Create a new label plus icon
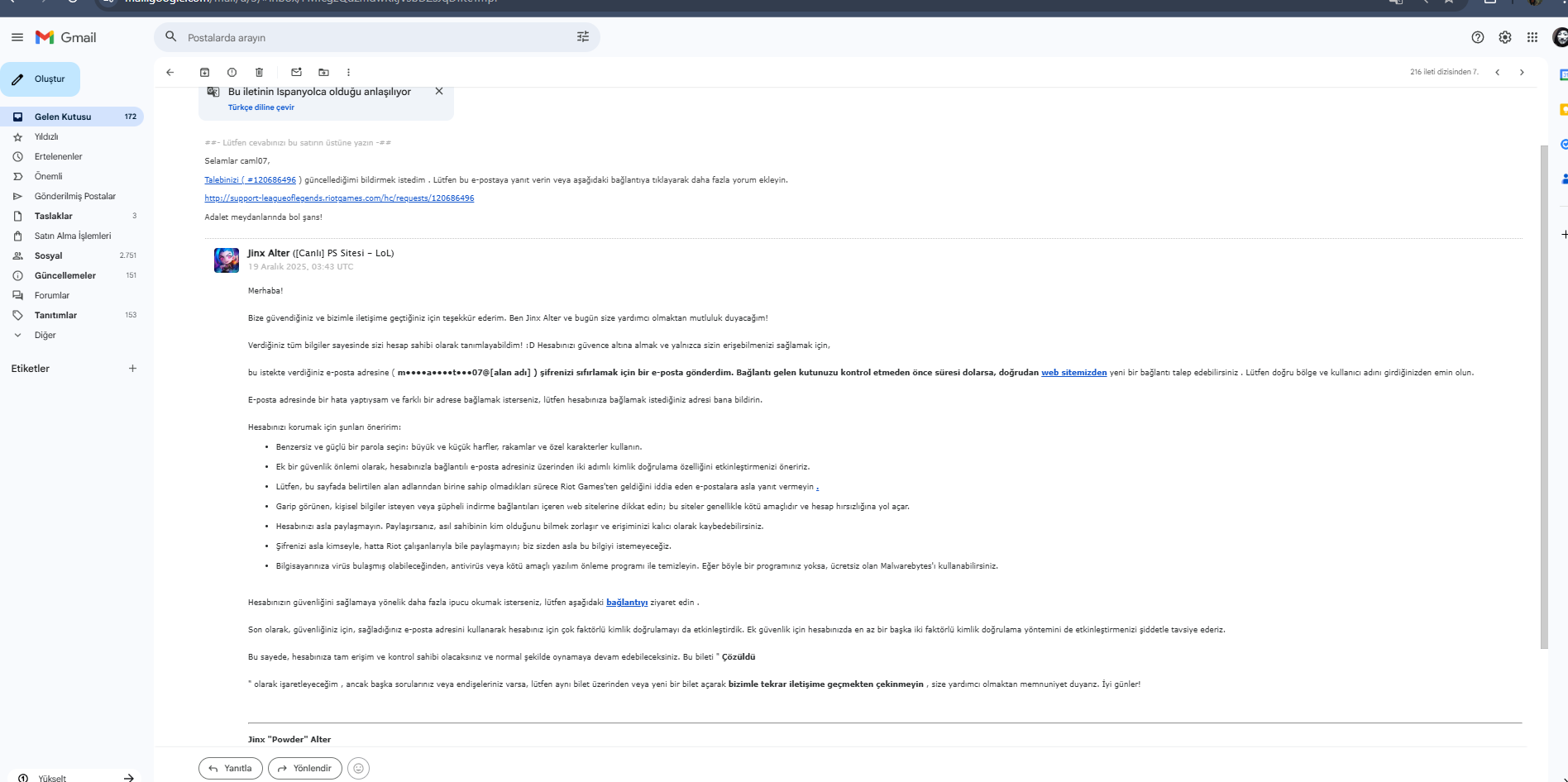The image size is (1568, 782). click(132, 369)
